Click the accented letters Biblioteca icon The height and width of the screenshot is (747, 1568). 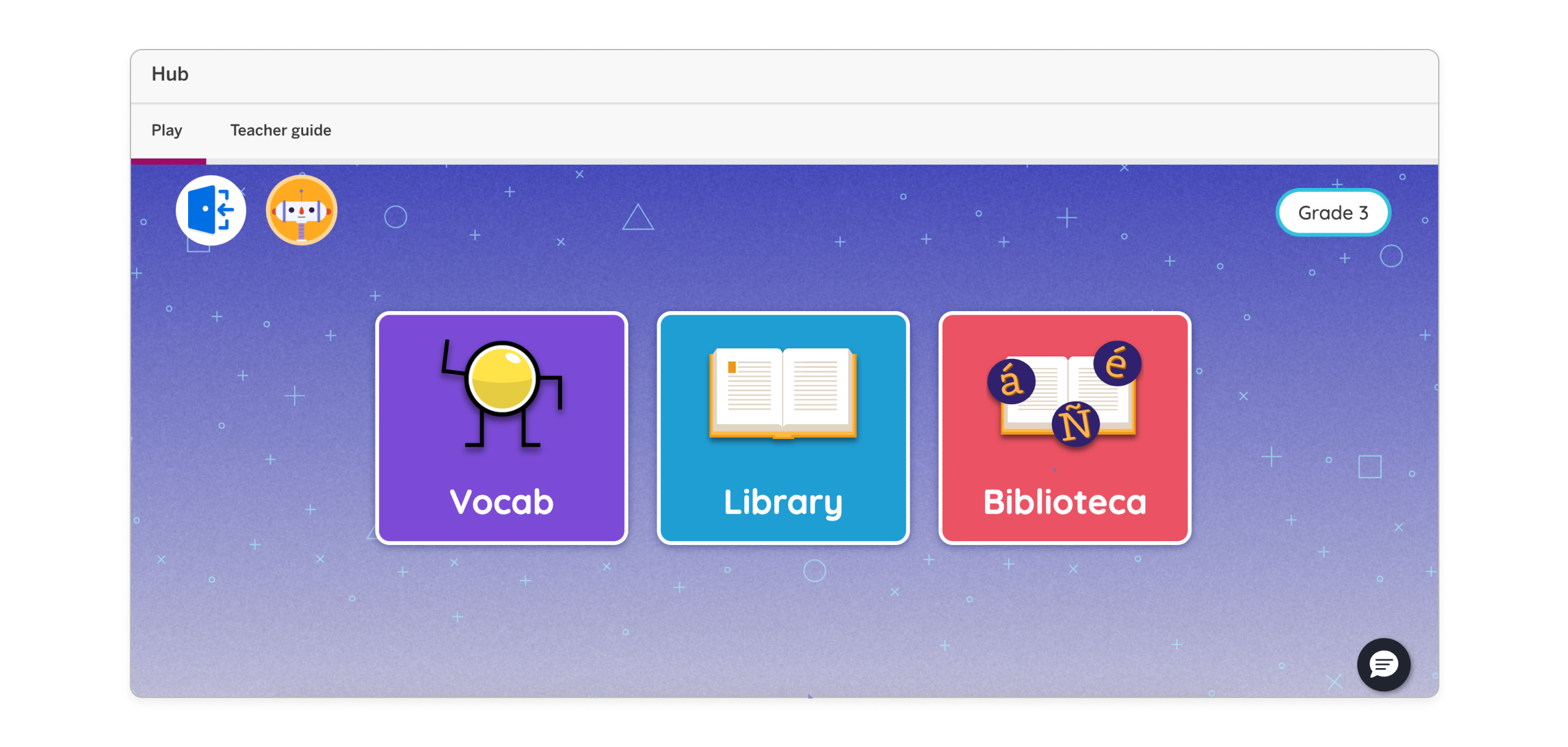pyautogui.click(x=1065, y=393)
